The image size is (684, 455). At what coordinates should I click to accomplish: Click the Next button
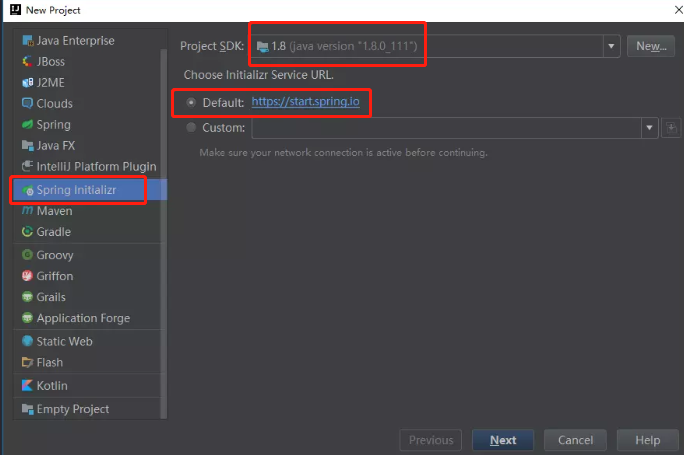[x=503, y=440]
